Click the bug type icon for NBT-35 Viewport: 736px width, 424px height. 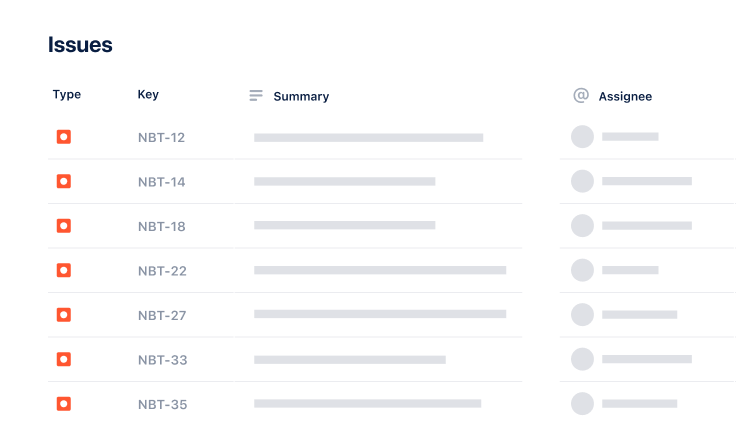(x=63, y=404)
